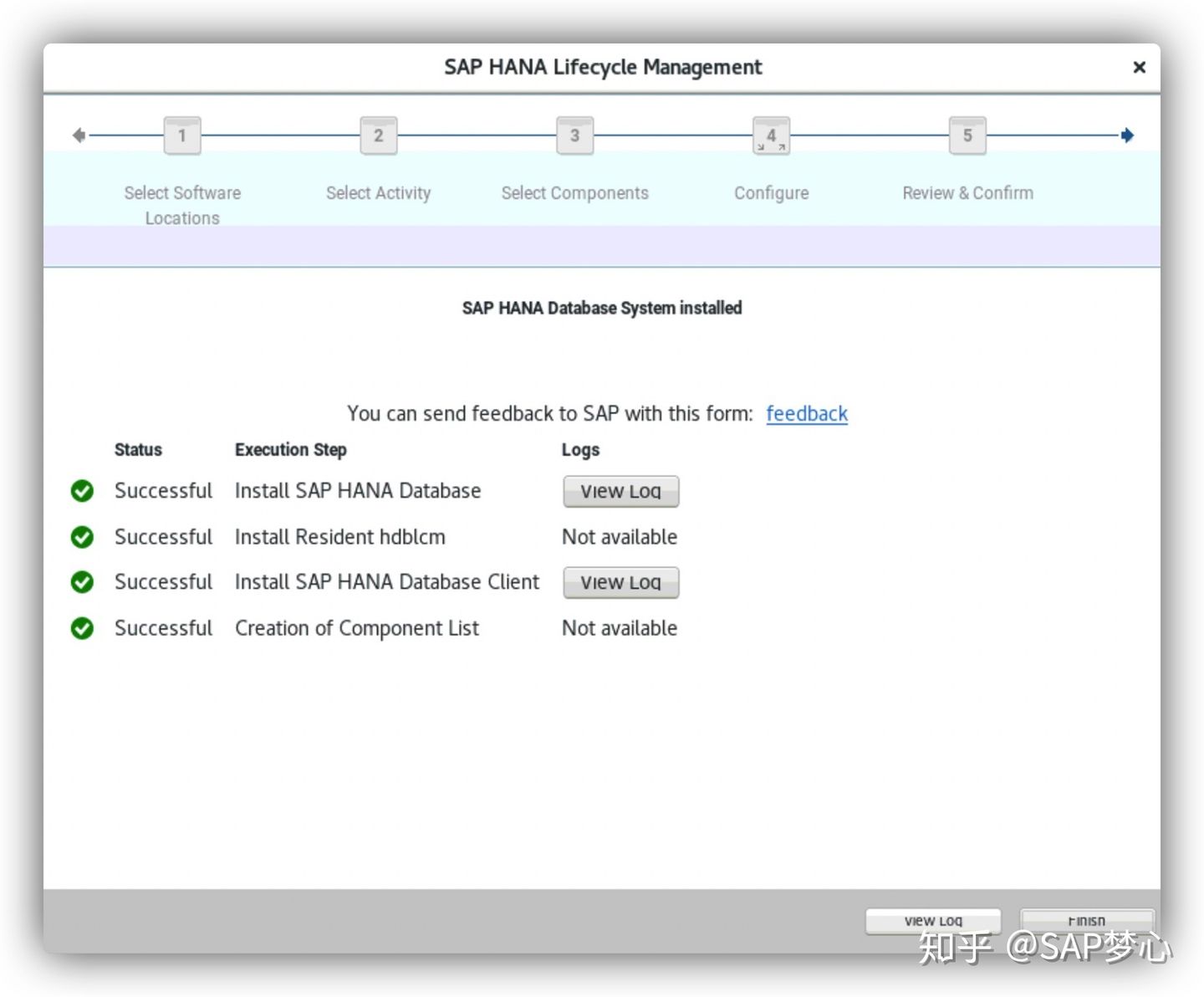This screenshot has width=1204, height=997.
Task: Click 'Not available' for Resident hdblcm row
Action: 620,537
